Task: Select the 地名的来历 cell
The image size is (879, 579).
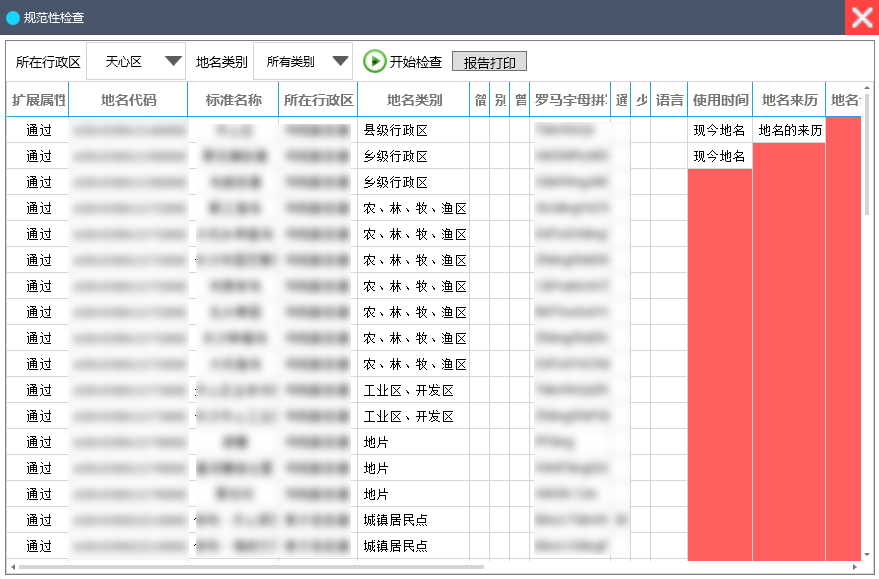Action: coord(789,131)
